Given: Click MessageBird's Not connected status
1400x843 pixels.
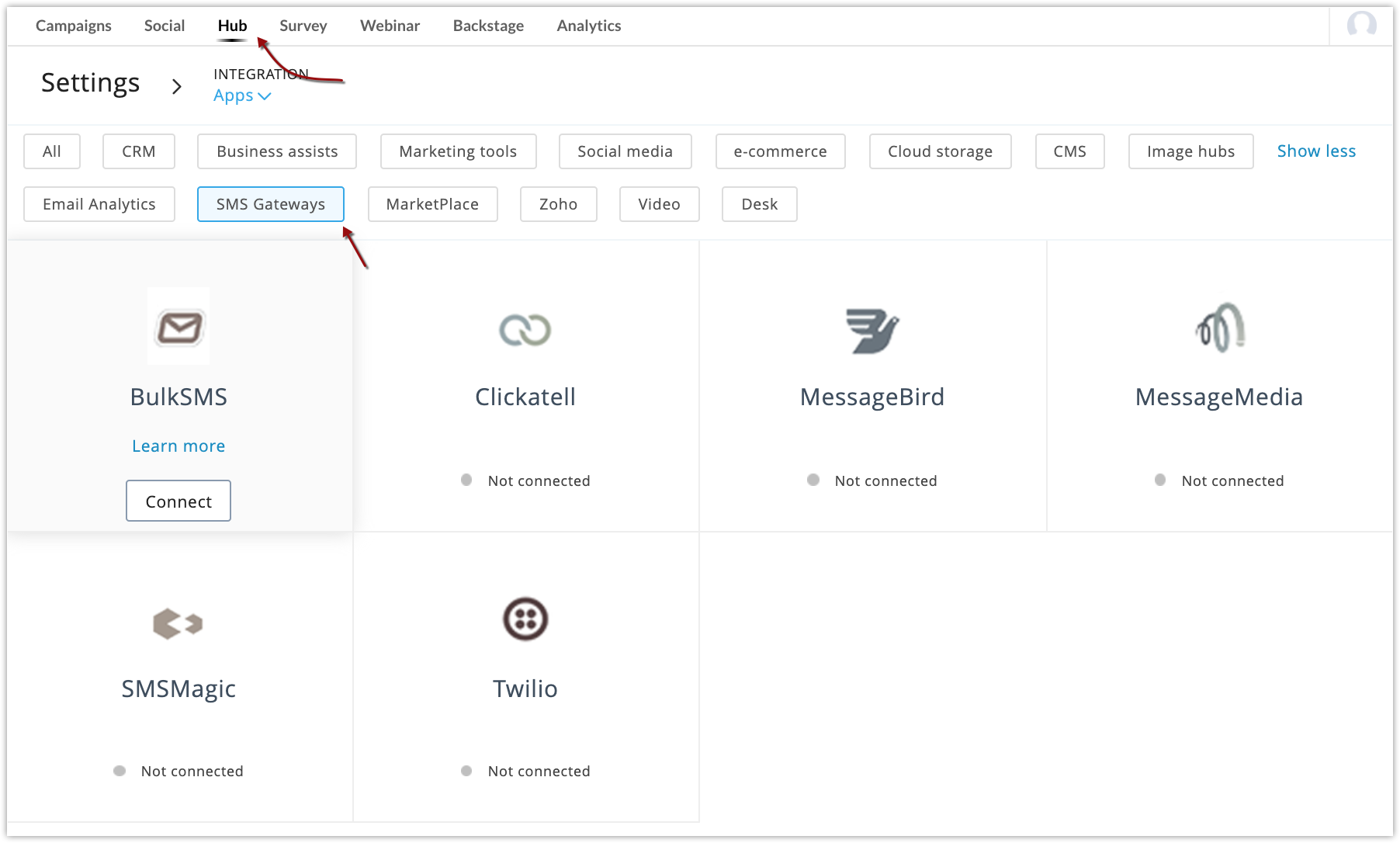Looking at the screenshot, I should click(872, 480).
